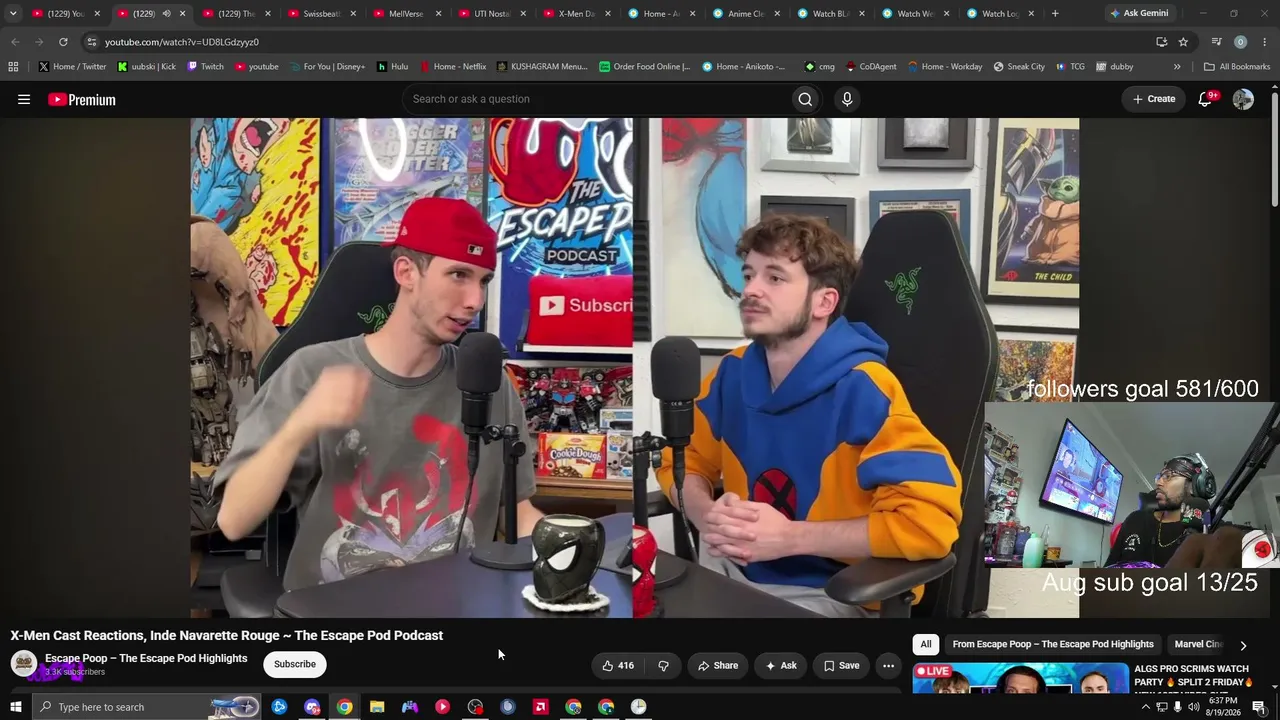
Task: Expand the Chrome tab search dropdown
Action: pyautogui.click(x=13, y=14)
